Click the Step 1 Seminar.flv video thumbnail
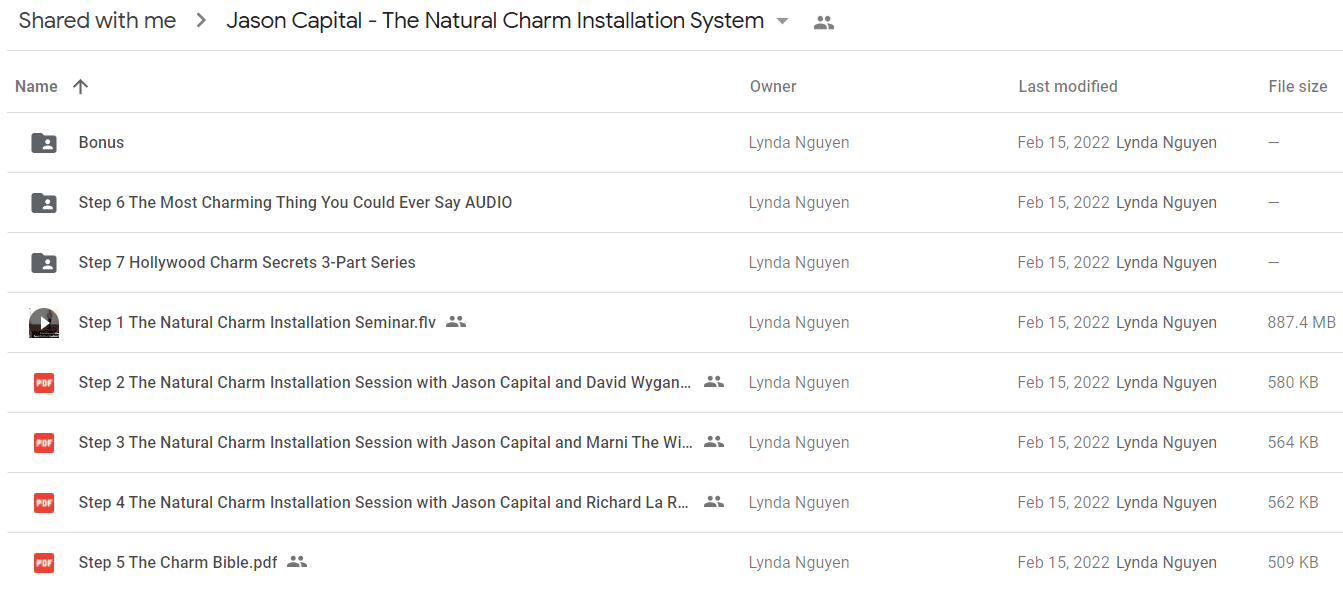Screen dimensions: 1343x589 pos(44,323)
